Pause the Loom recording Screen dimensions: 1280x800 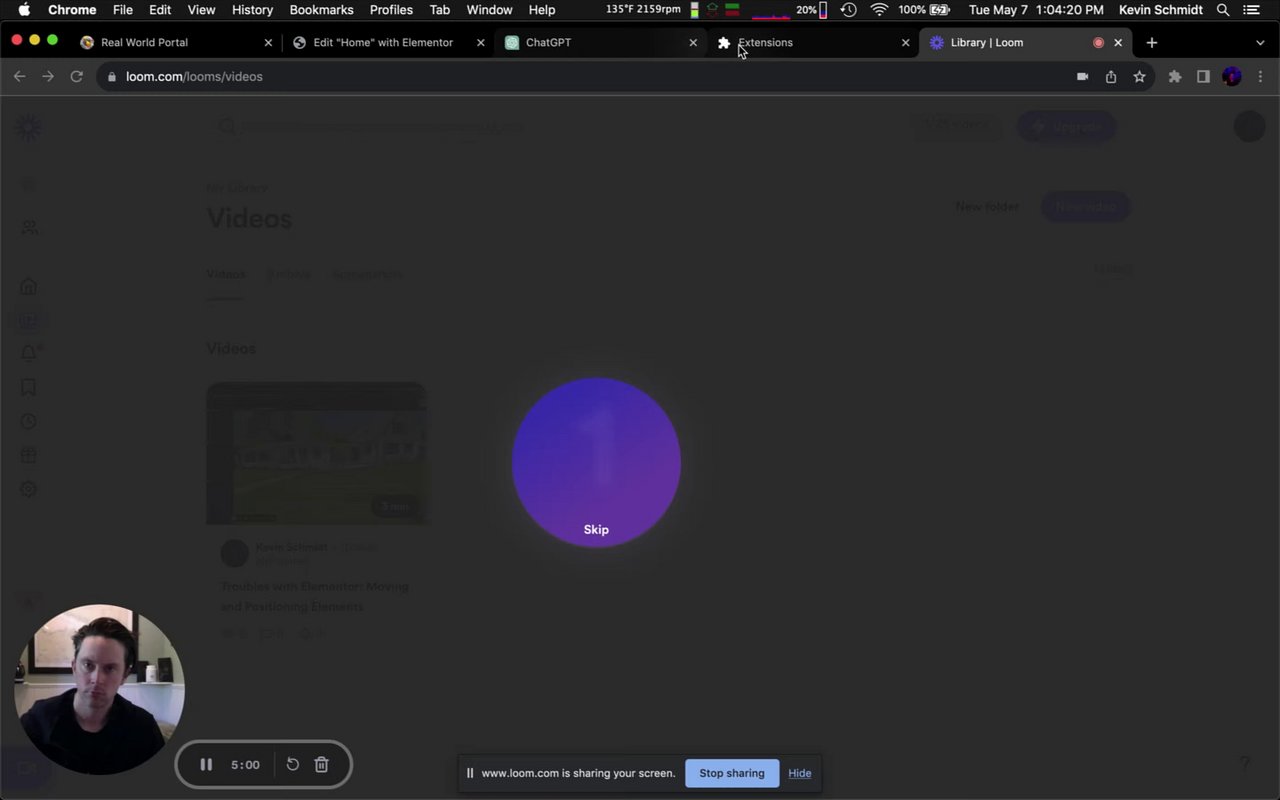[x=206, y=765]
